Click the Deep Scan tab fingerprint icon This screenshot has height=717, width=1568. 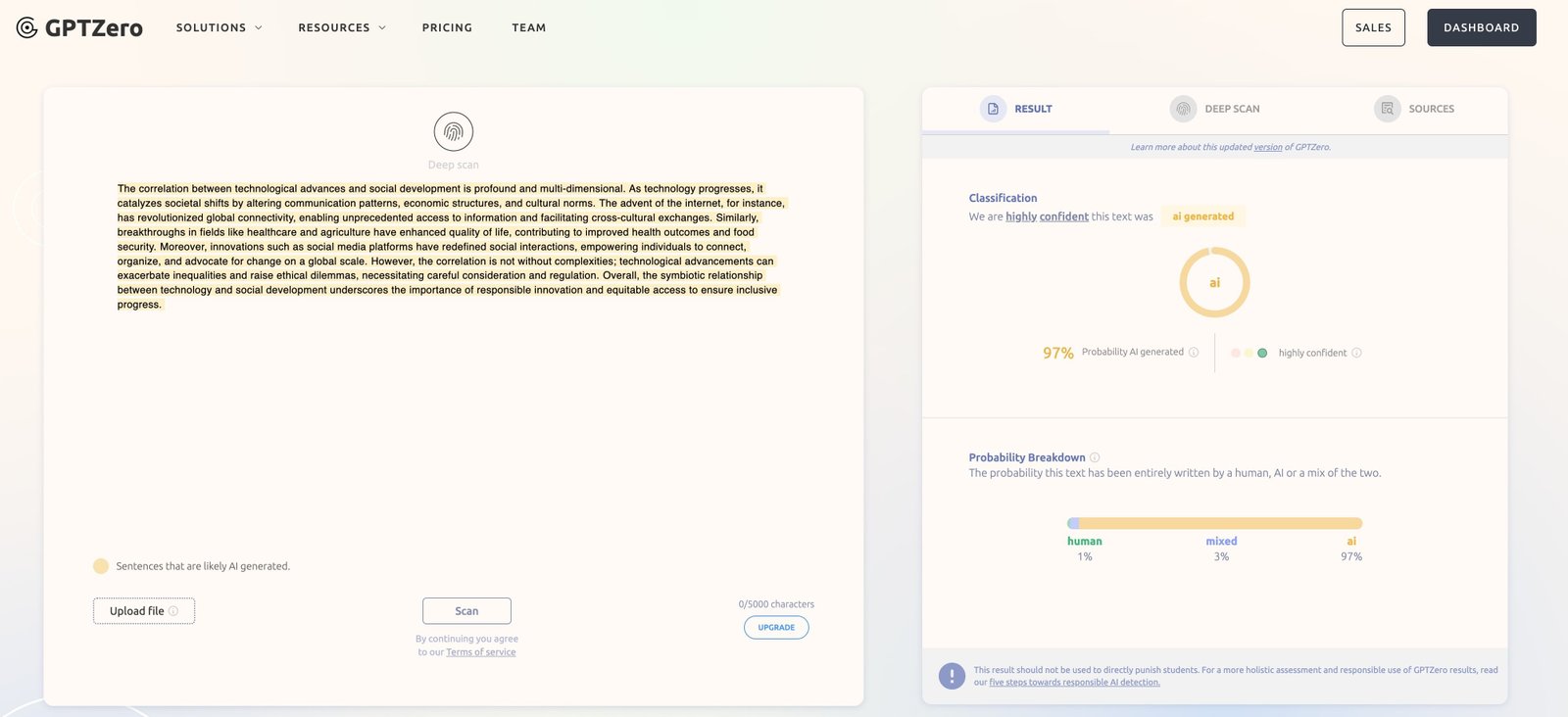click(x=1183, y=109)
